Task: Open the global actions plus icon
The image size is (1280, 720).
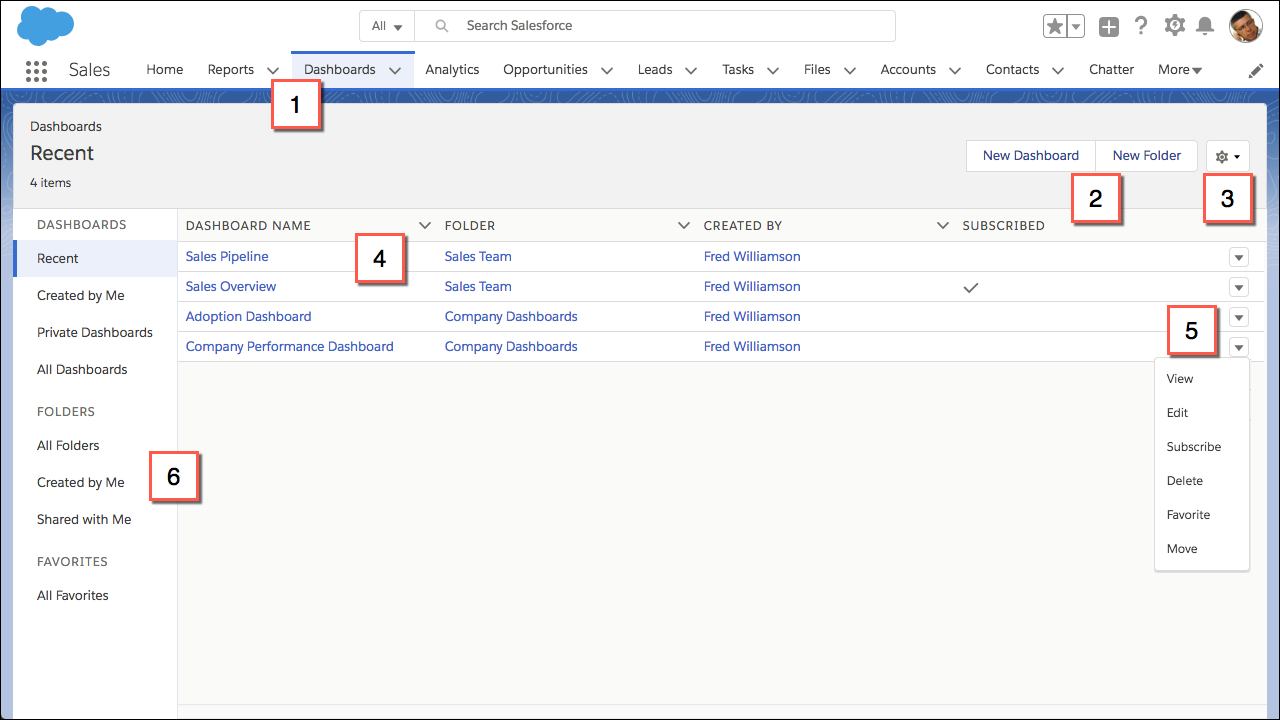Action: pos(1108,27)
